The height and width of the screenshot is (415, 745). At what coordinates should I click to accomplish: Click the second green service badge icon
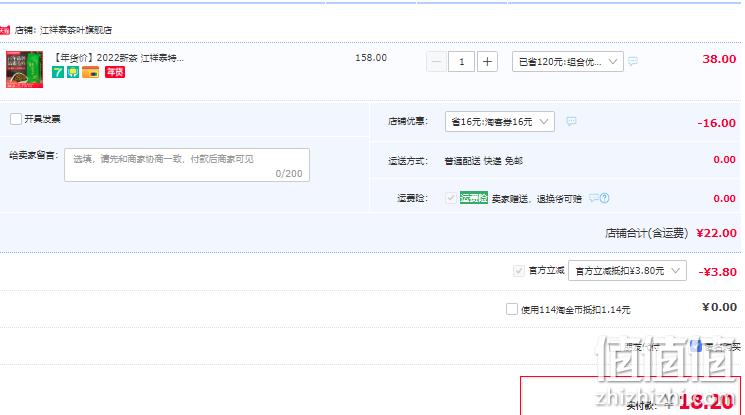tap(73, 72)
